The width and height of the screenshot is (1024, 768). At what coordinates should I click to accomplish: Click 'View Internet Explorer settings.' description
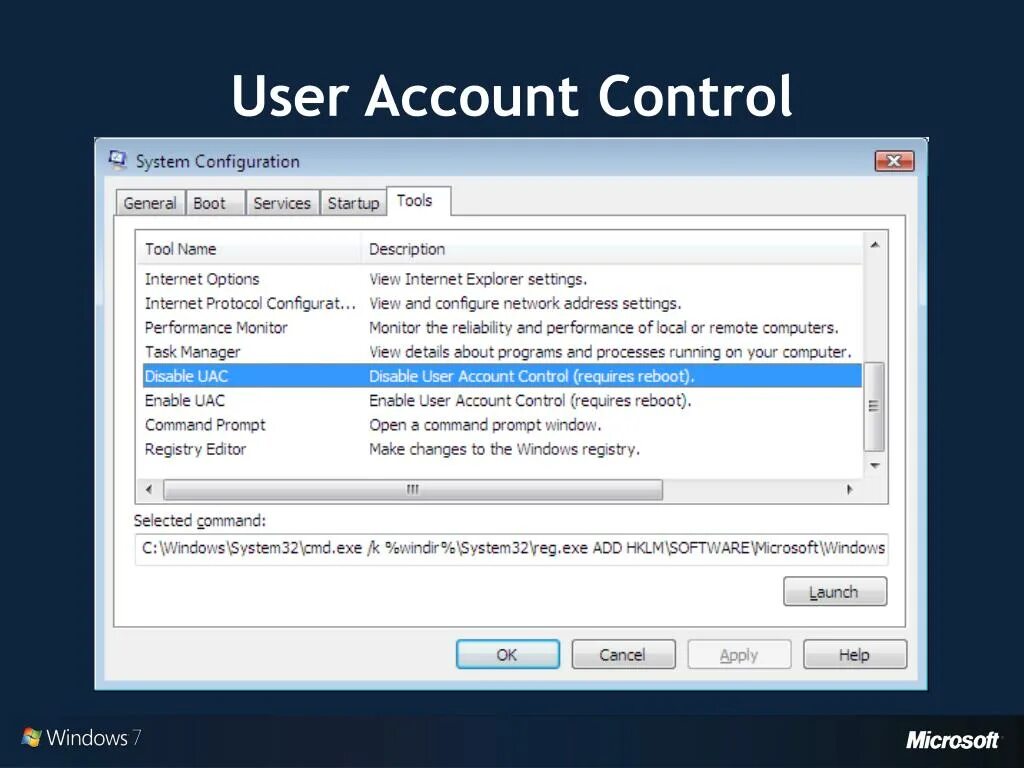point(478,279)
